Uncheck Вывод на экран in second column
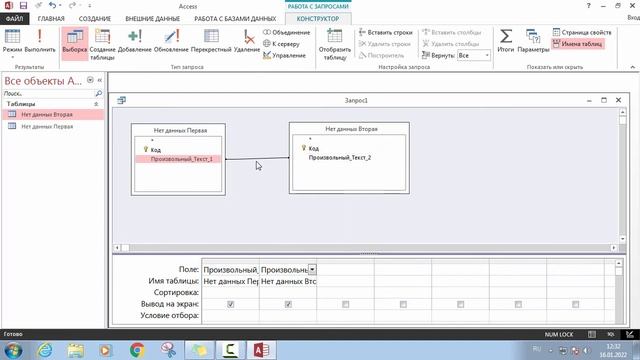640x360 pixels. [x=288, y=304]
